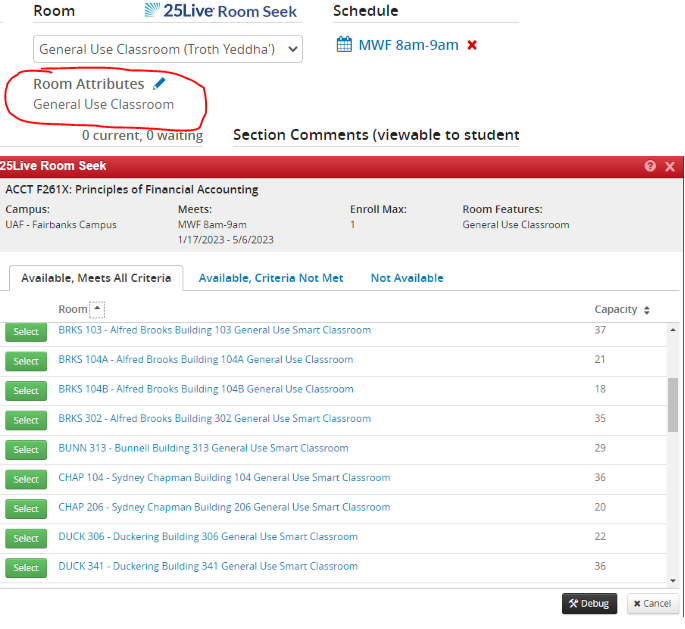Viewport: 685px width, 629px height.
Task: Close the 25Live Room Seek dialog
Action: tap(670, 166)
